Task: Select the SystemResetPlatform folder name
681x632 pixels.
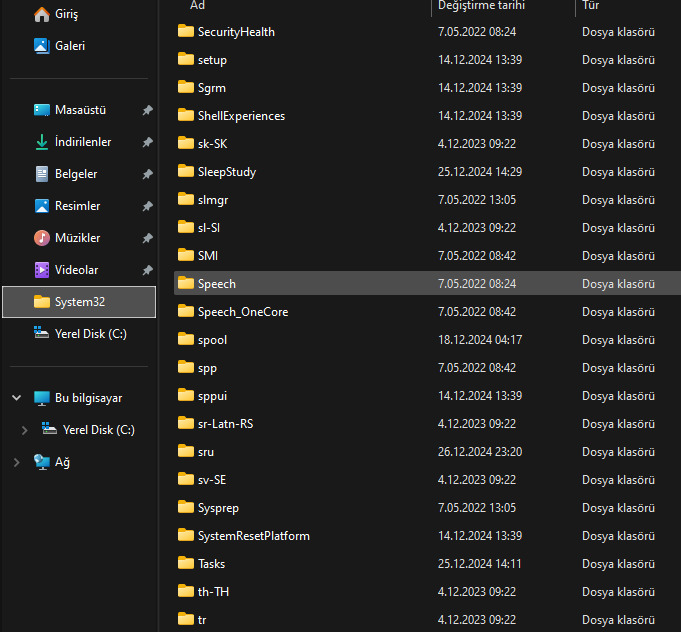Action: coord(254,536)
